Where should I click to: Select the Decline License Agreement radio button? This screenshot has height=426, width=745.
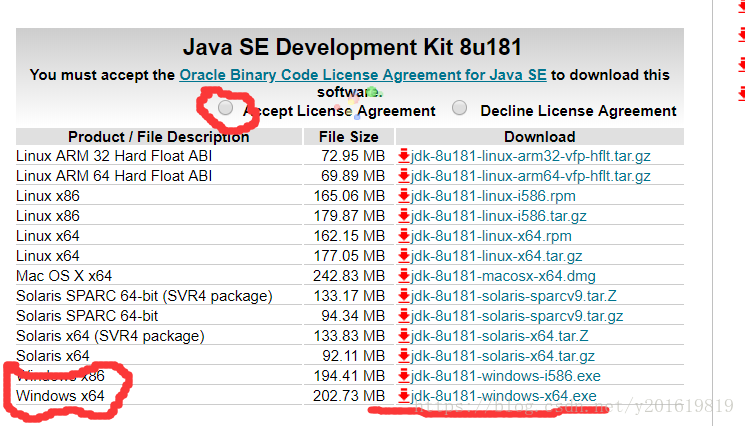[459, 108]
